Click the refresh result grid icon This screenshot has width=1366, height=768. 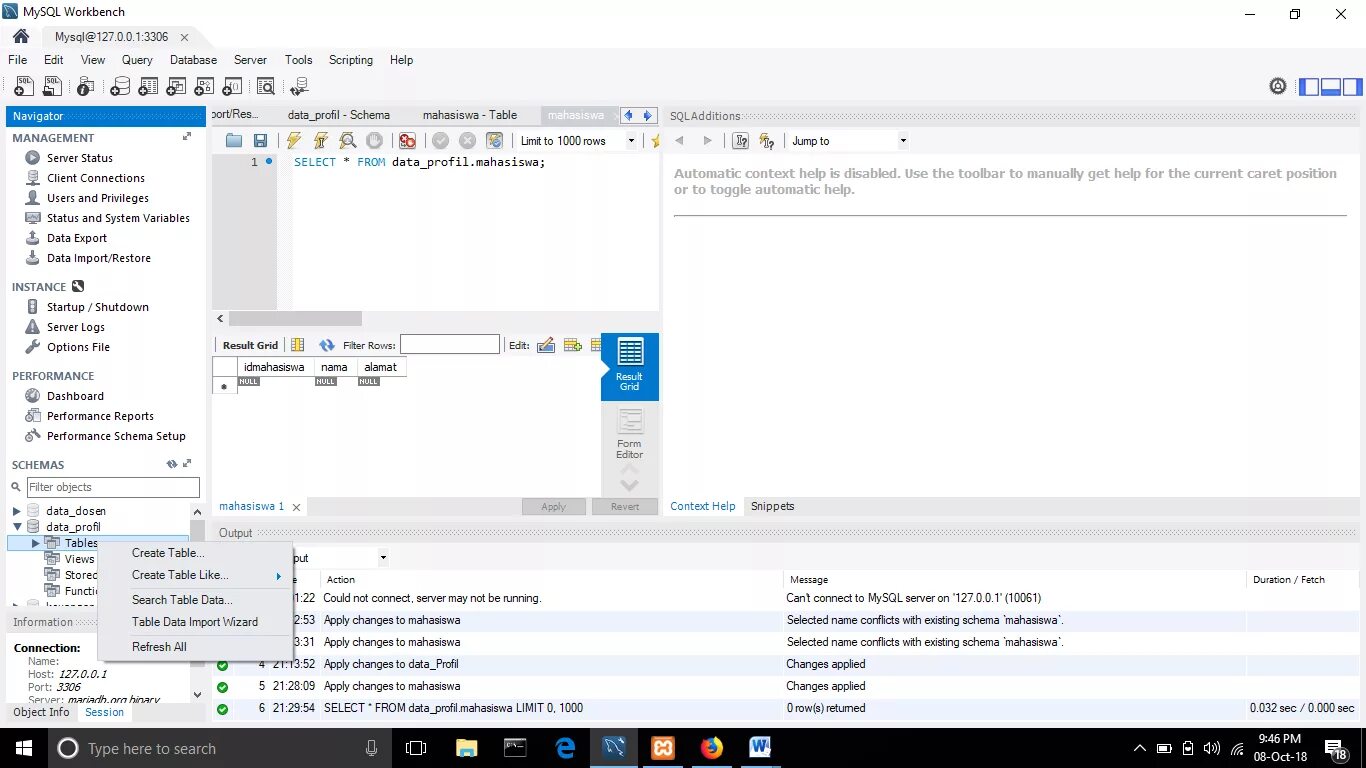(x=326, y=345)
